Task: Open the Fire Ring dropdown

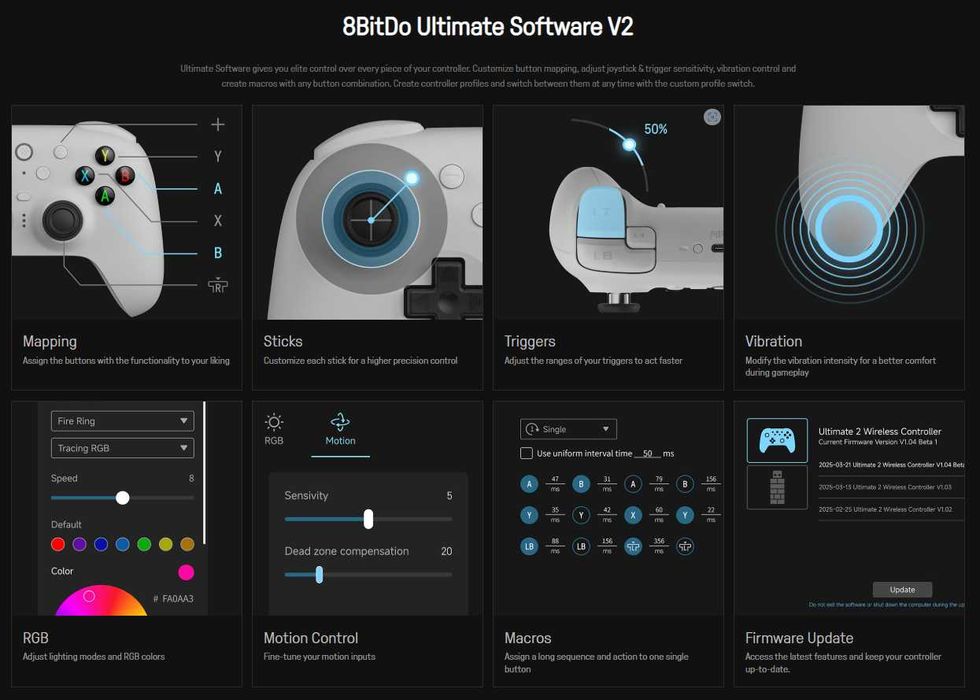Action: pyautogui.click(x=122, y=421)
